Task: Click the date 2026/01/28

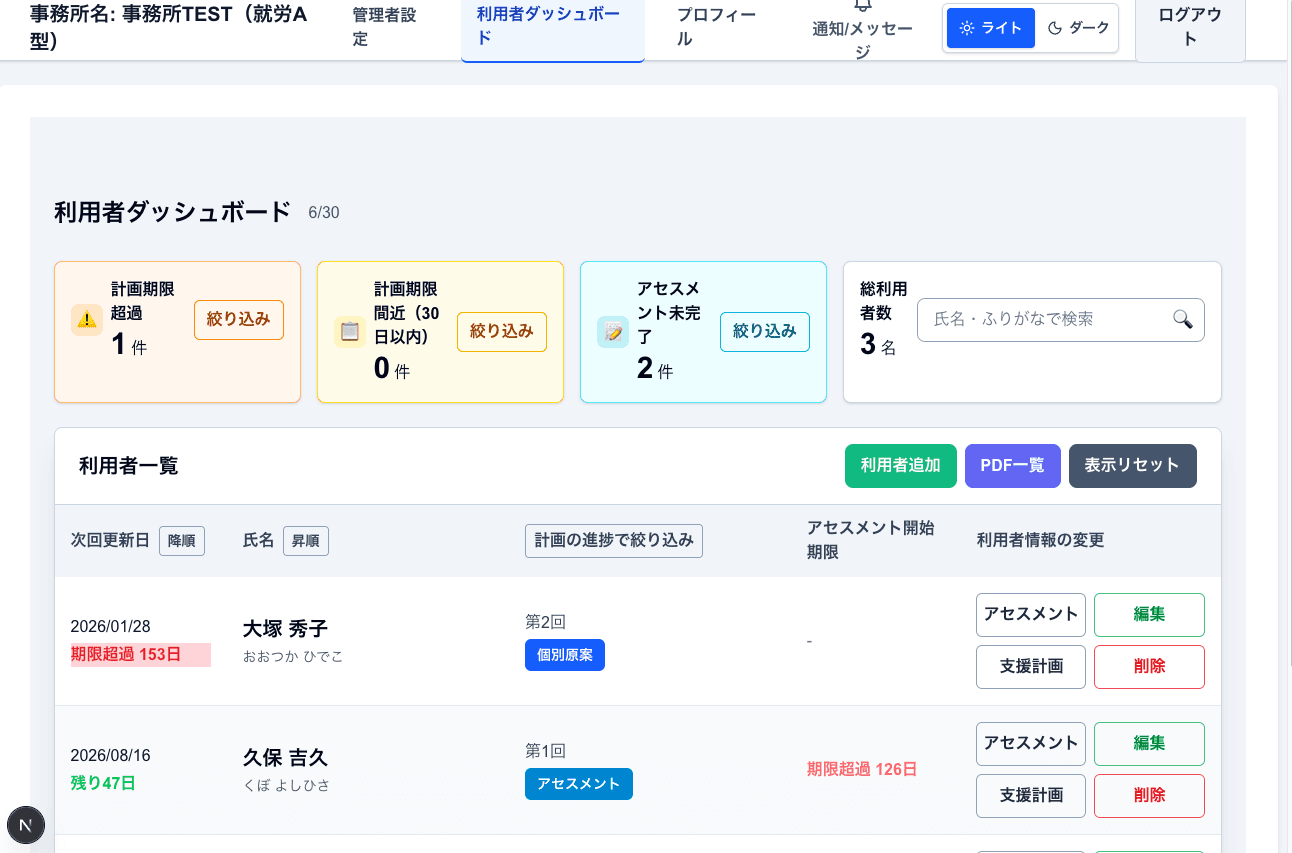Action: point(111,627)
